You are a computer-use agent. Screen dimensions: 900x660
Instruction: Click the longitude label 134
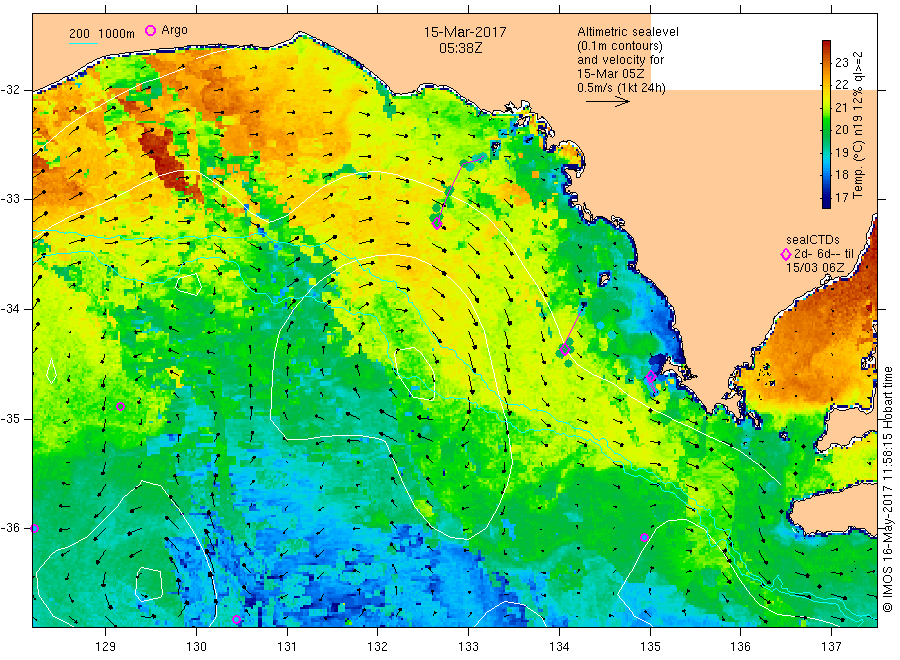point(559,647)
